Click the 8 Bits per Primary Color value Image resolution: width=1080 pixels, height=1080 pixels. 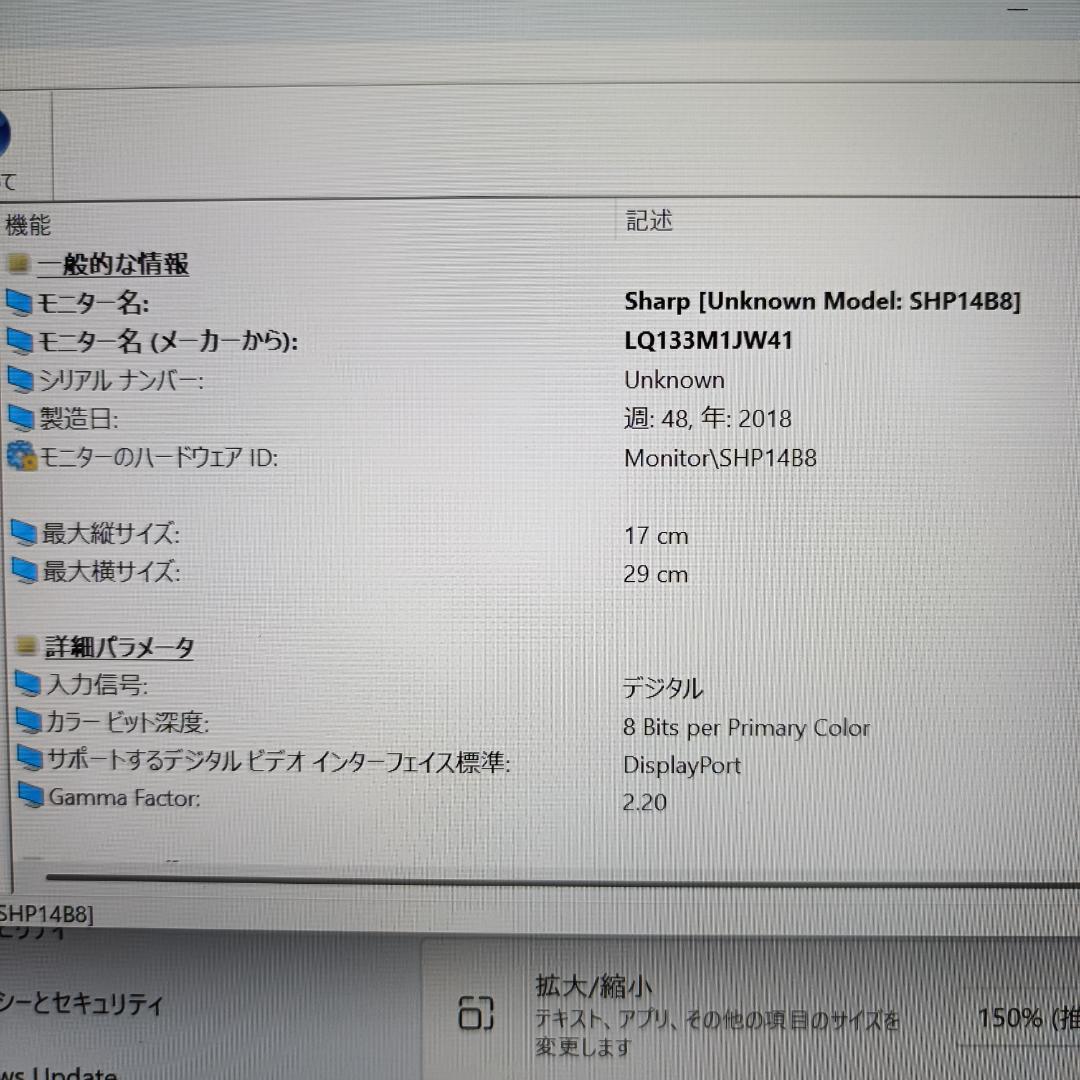746,728
